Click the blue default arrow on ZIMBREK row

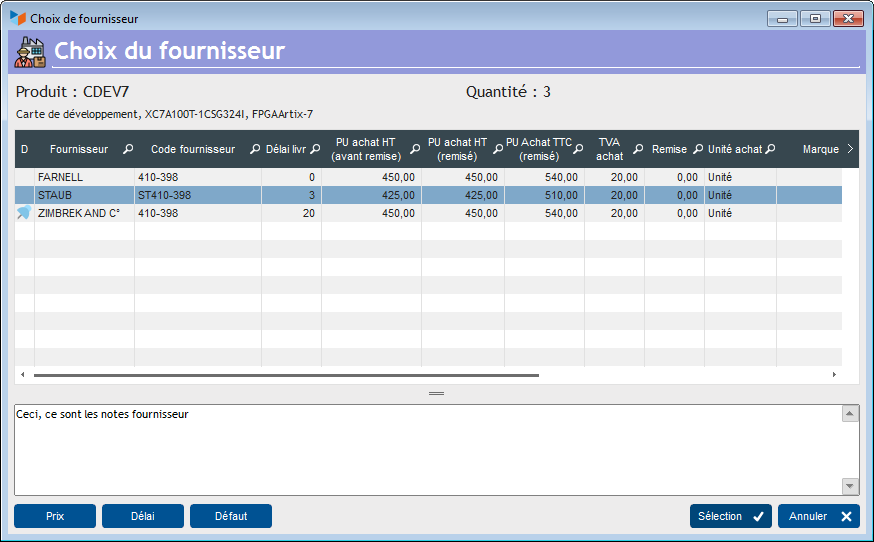(x=24, y=213)
